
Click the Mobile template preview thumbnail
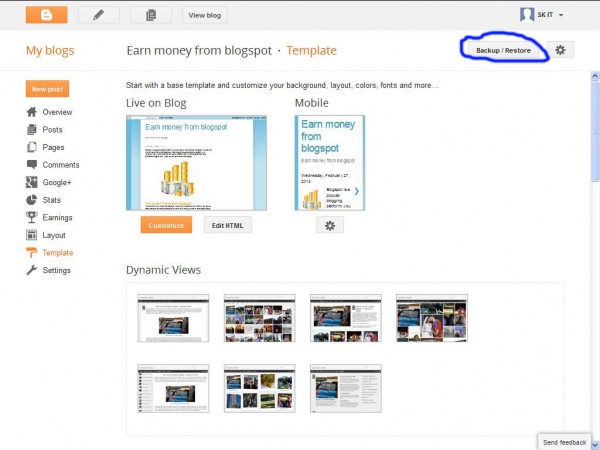[x=329, y=163]
